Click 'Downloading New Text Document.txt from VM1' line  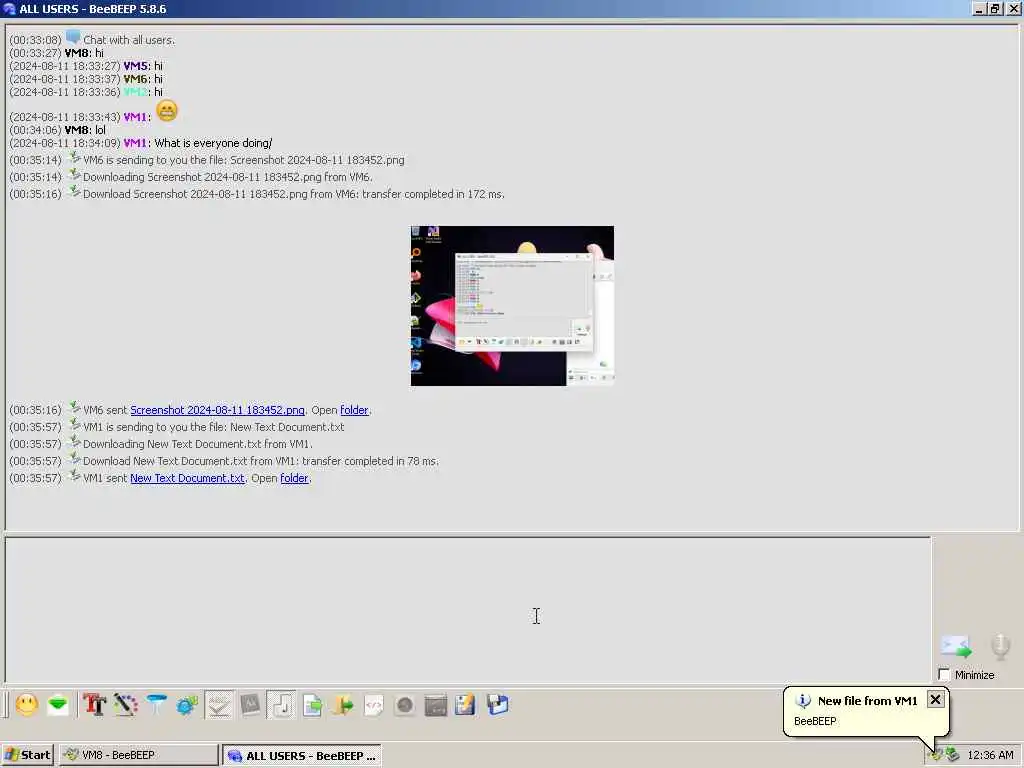pos(161,444)
